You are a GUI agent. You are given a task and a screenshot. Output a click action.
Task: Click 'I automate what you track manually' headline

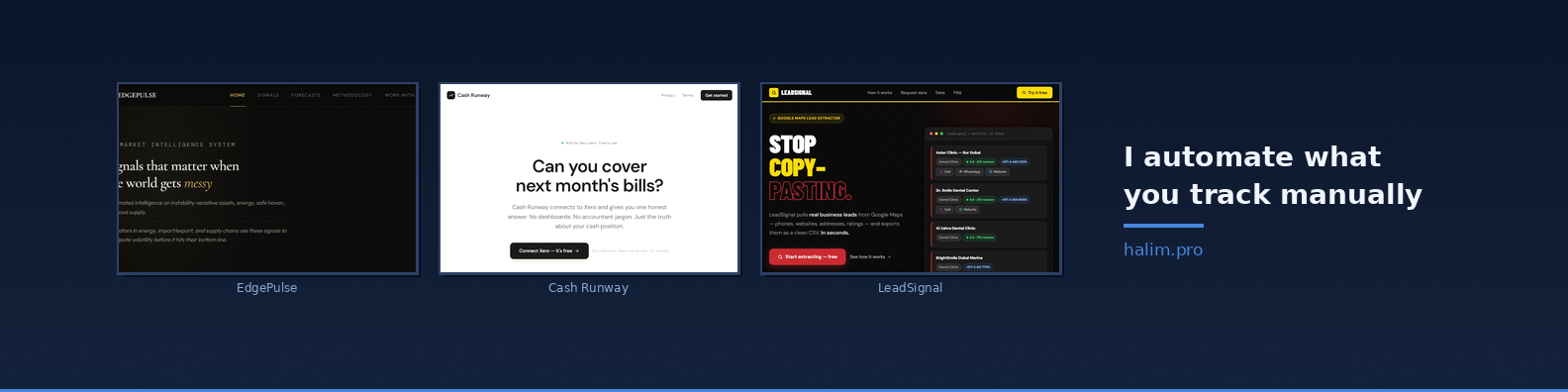click(1273, 175)
